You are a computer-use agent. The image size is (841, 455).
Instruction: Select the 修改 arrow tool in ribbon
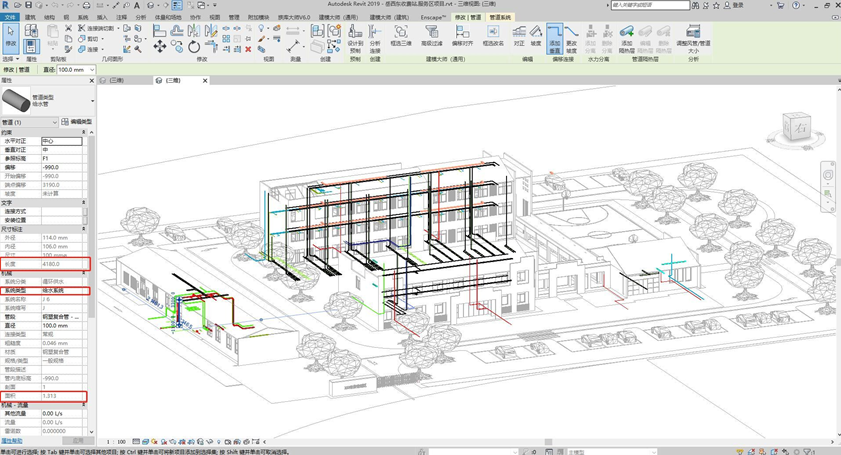tap(11, 35)
